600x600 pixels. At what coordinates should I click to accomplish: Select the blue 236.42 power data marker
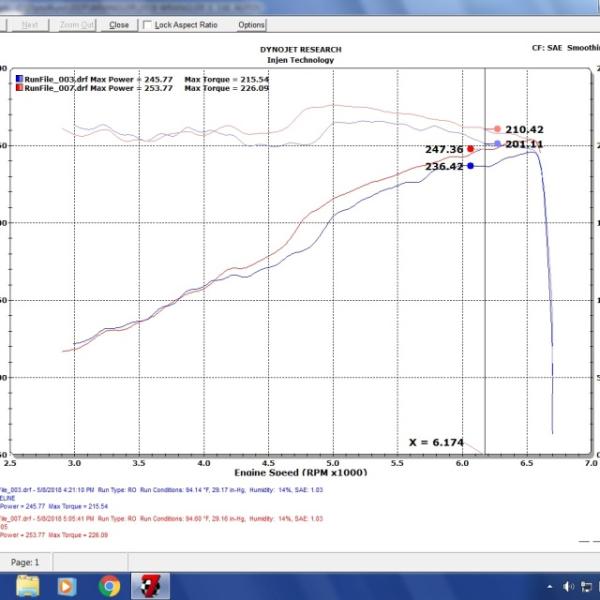click(471, 166)
